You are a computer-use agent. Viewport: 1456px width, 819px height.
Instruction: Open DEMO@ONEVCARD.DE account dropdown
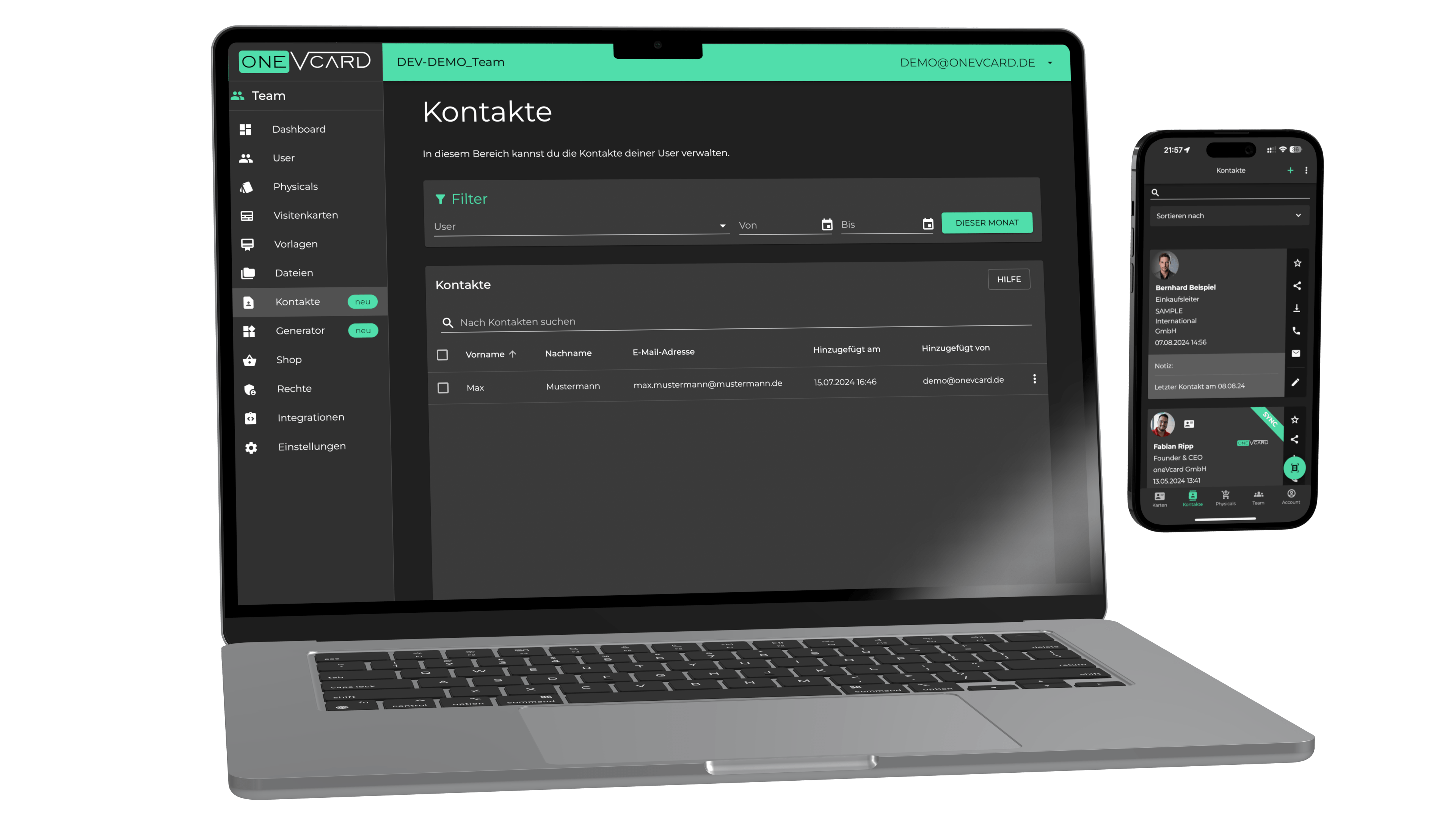pyautogui.click(x=1050, y=63)
